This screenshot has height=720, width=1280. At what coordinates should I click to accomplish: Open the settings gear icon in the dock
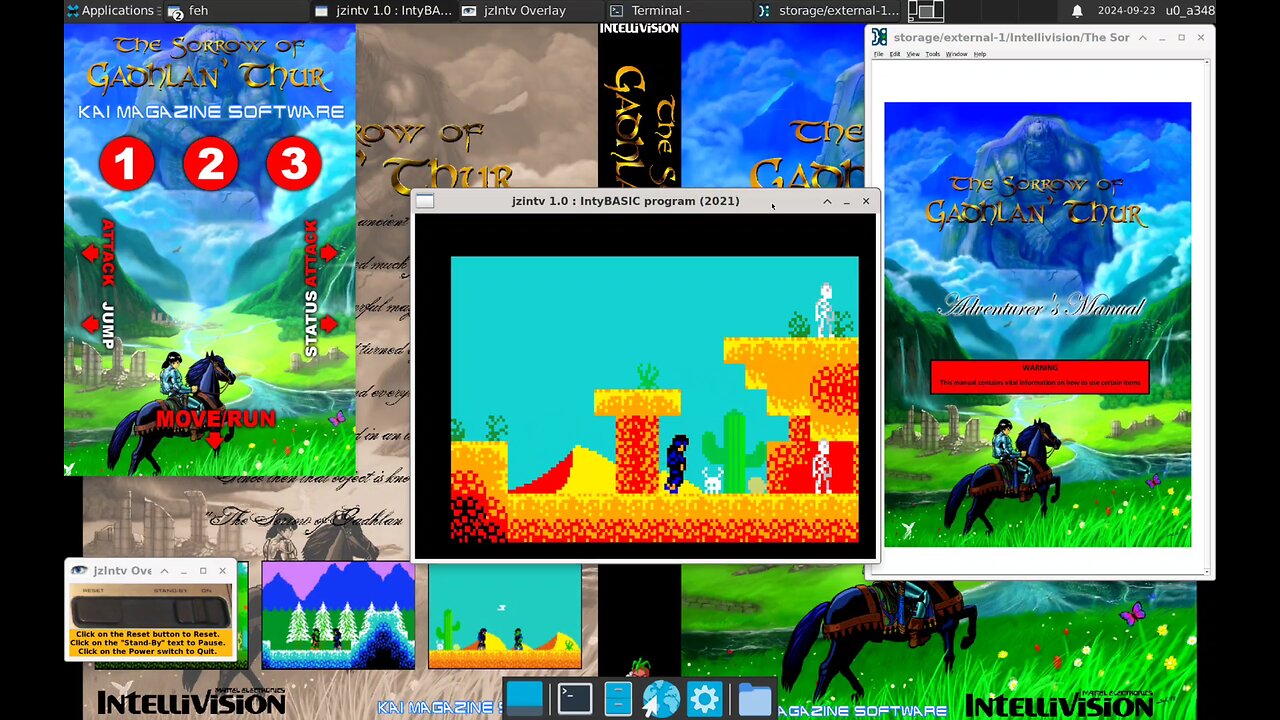click(x=704, y=699)
